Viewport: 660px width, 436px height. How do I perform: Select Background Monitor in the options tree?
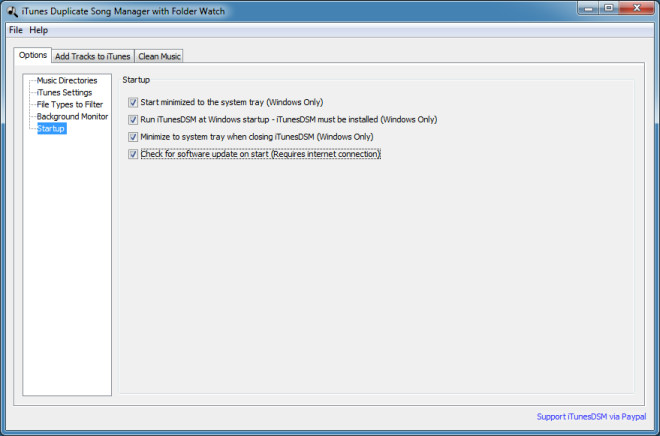[72, 117]
